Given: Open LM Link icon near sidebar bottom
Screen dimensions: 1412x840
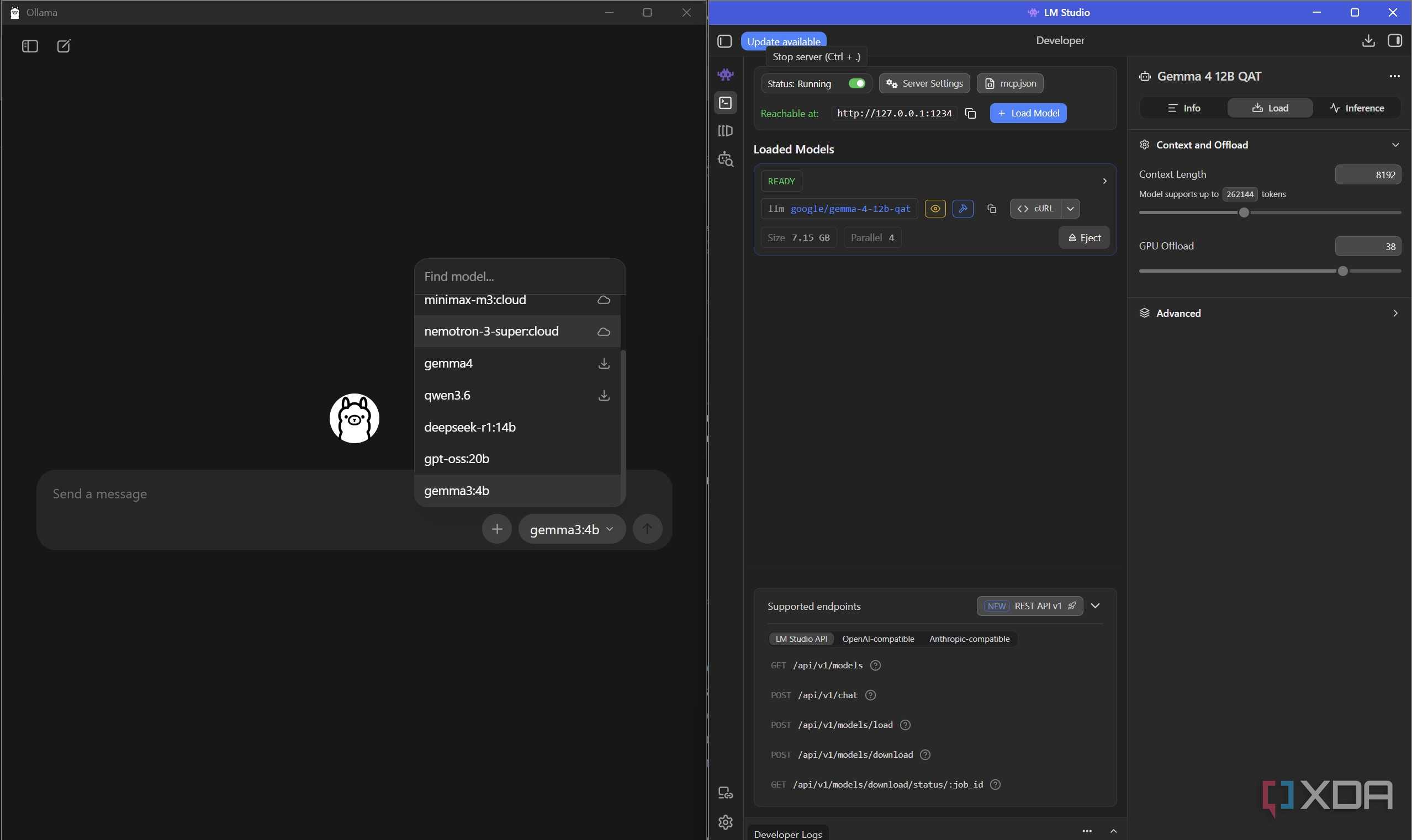Looking at the screenshot, I should tap(726, 793).
